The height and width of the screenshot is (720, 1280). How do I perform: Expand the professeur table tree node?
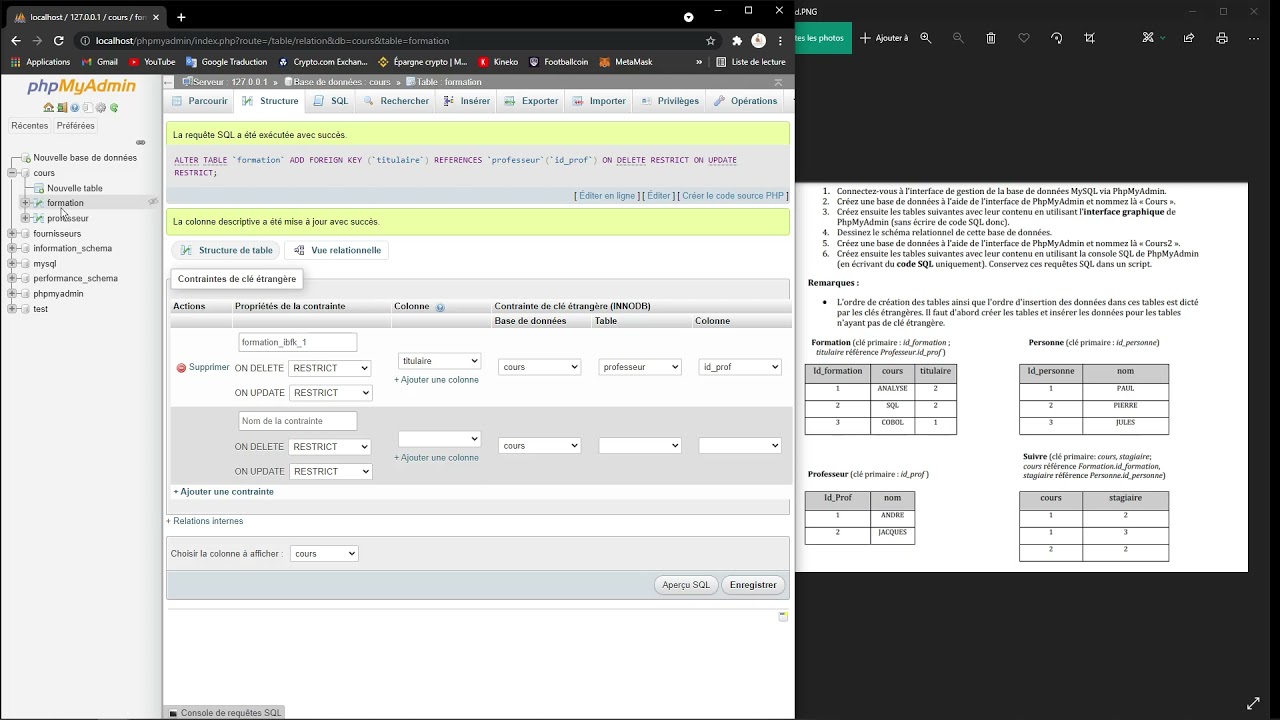click(x=25, y=218)
